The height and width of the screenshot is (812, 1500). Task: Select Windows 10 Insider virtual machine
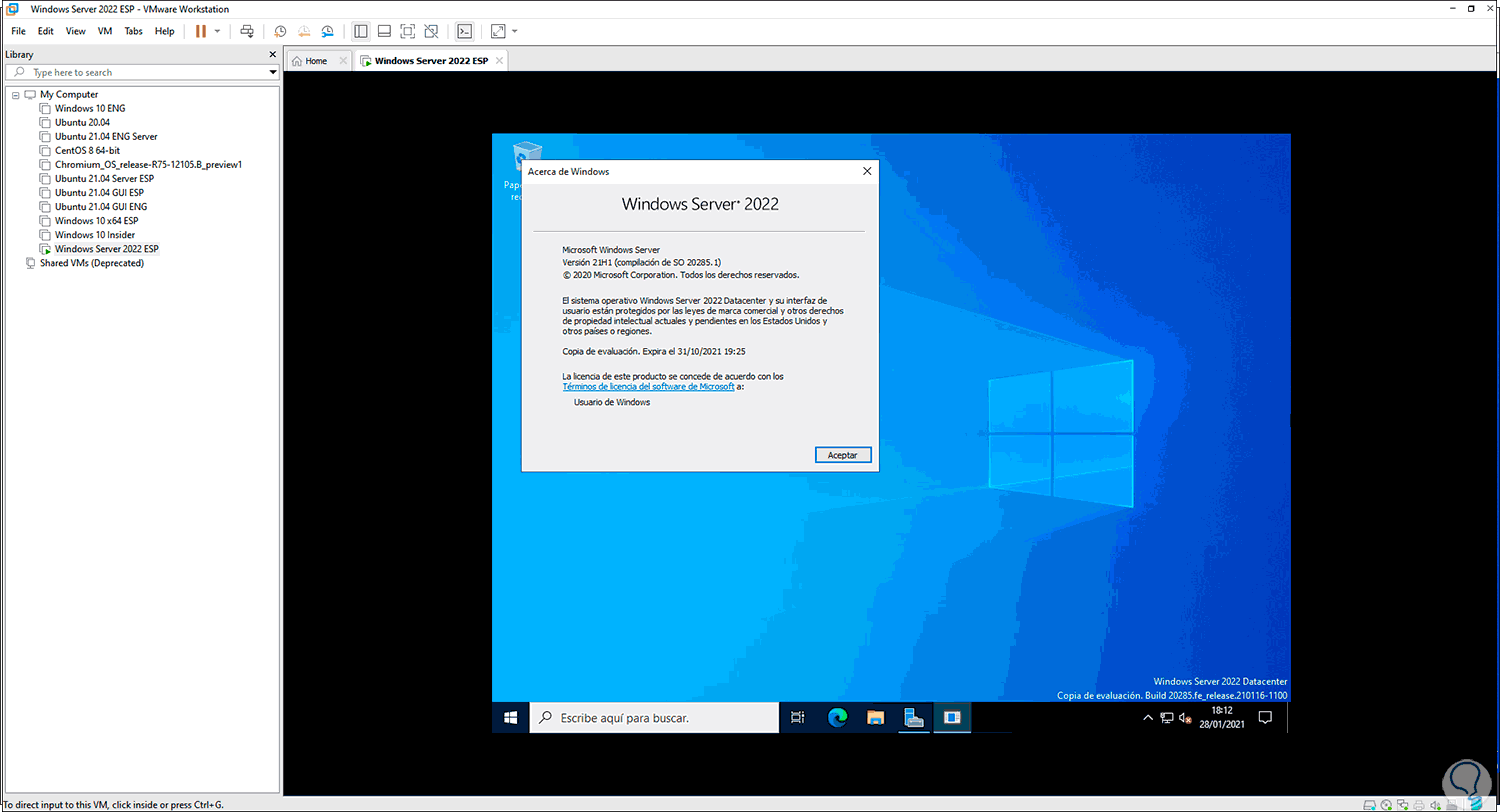point(95,235)
